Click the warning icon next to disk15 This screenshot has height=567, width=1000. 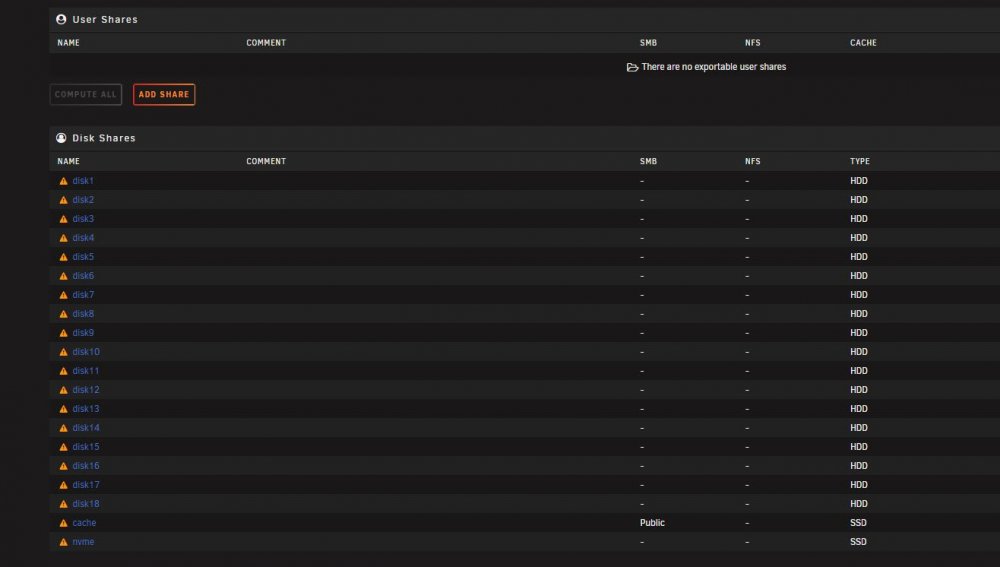pyautogui.click(x=63, y=447)
